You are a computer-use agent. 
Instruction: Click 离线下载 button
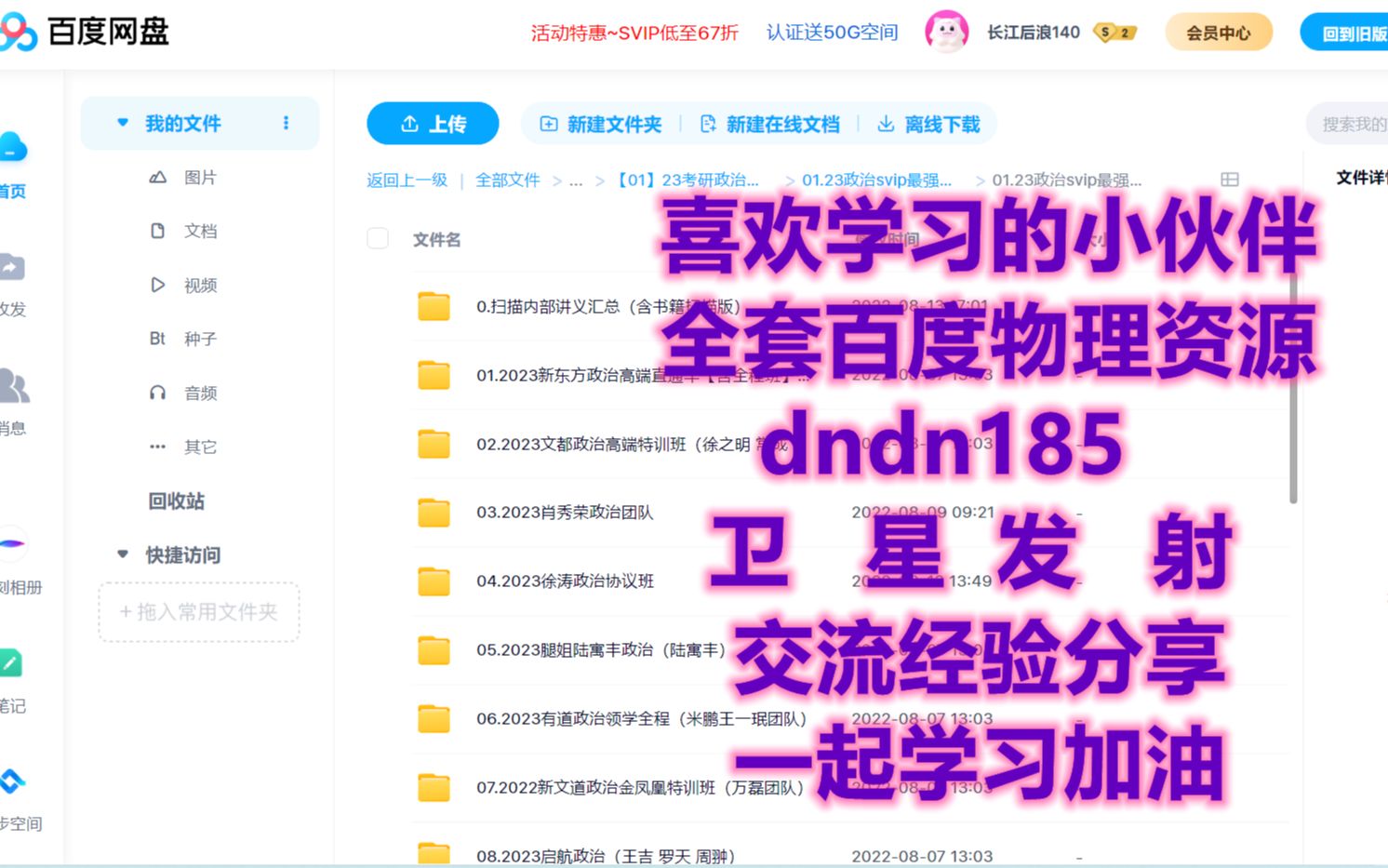(x=928, y=124)
